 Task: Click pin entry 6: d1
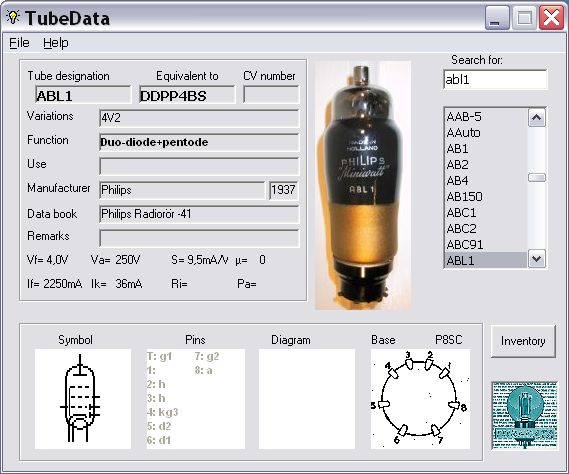coord(159,440)
